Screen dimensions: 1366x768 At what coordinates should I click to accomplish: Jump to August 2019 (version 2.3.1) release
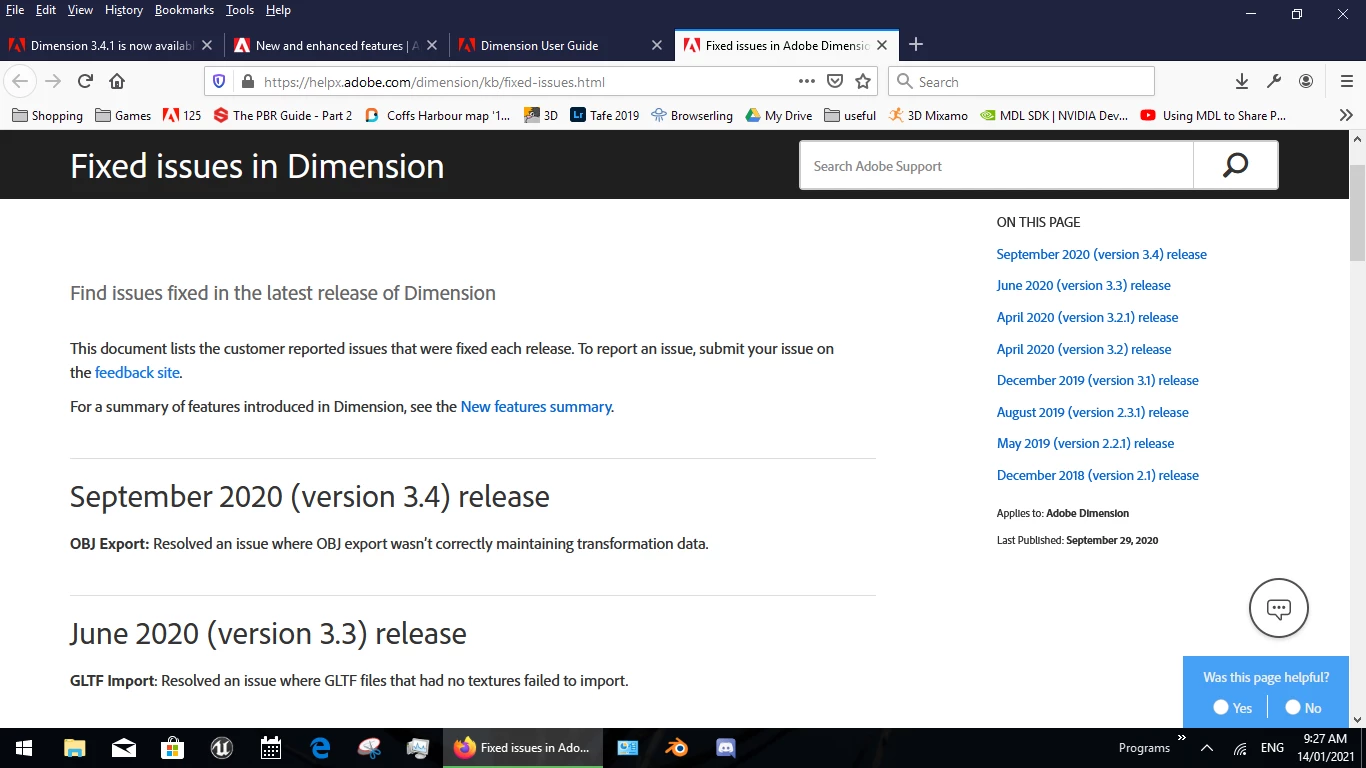tap(1092, 412)
